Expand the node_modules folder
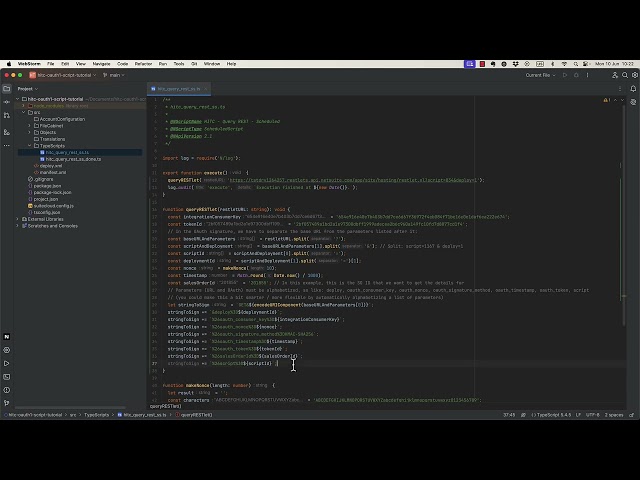640x480 pixels. (x=24, y=106)
